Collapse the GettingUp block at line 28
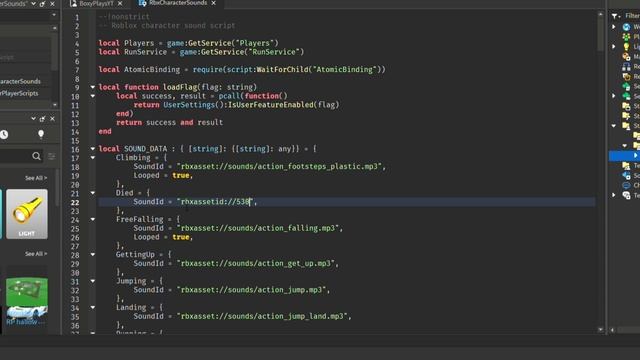The image size is (640, 360). tap(93, 254)
